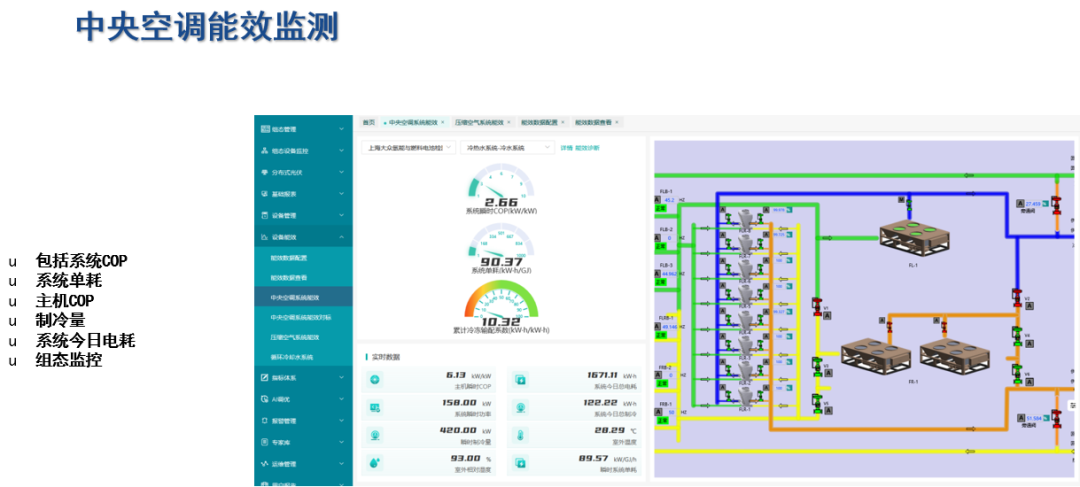Click the 设备能效 chart icon in sidebar
Screen dimensions: 1080x487
265,237
